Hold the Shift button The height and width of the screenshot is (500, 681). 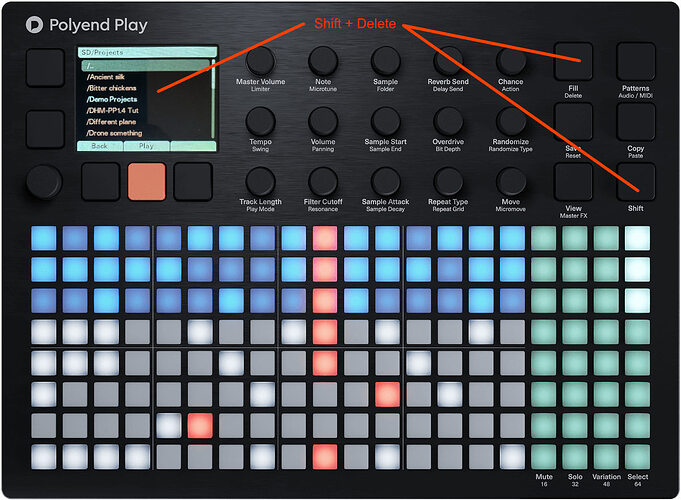click(x=636, y=182)
